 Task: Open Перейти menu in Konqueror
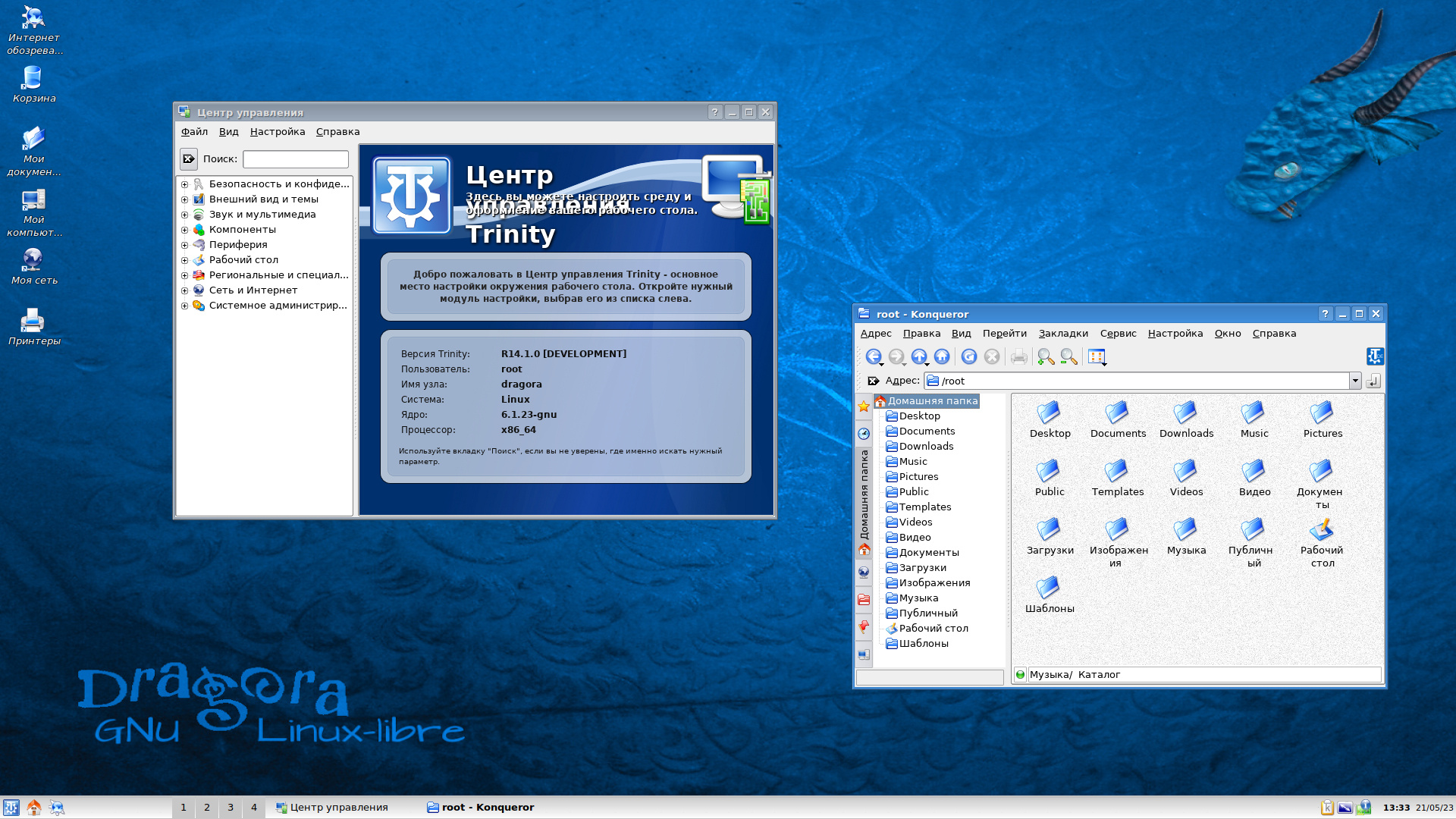1004,334
